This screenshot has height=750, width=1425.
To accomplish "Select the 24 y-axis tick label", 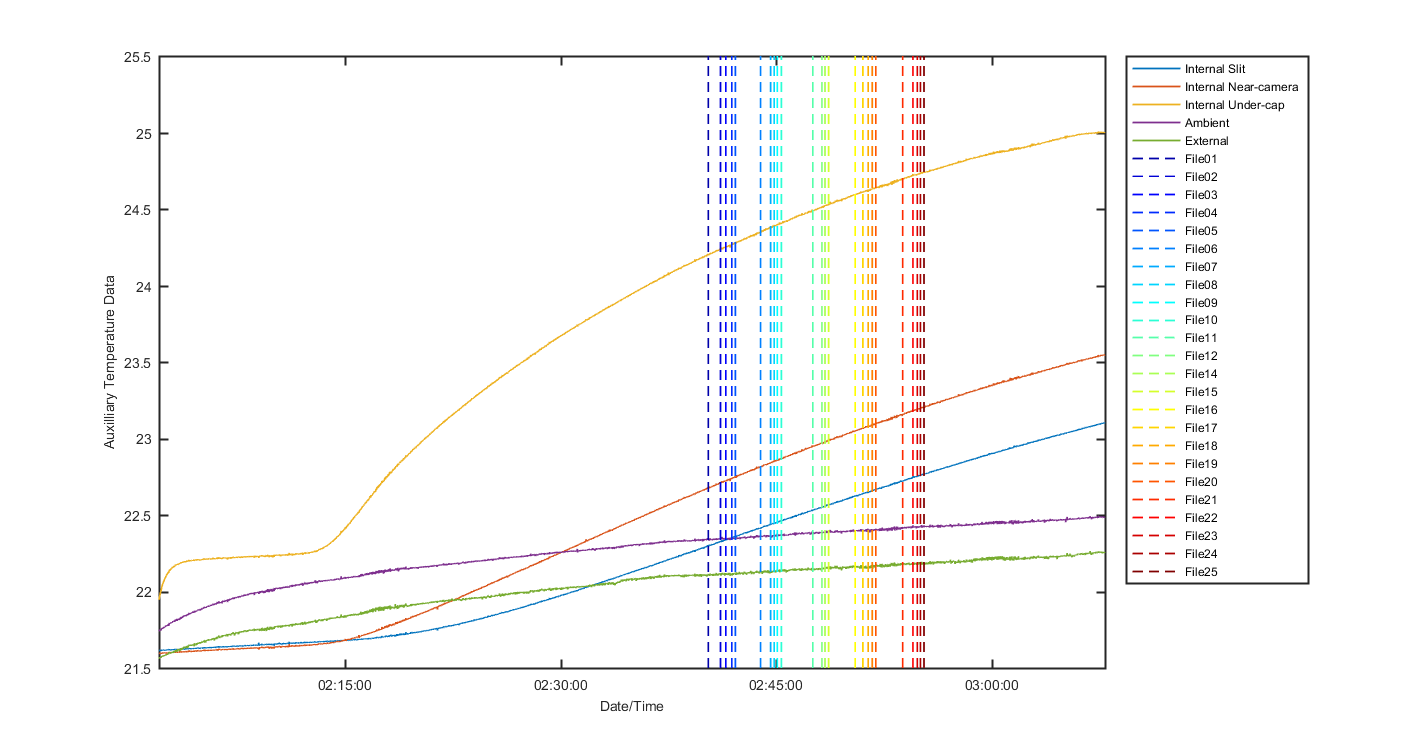I will point(143,287).
